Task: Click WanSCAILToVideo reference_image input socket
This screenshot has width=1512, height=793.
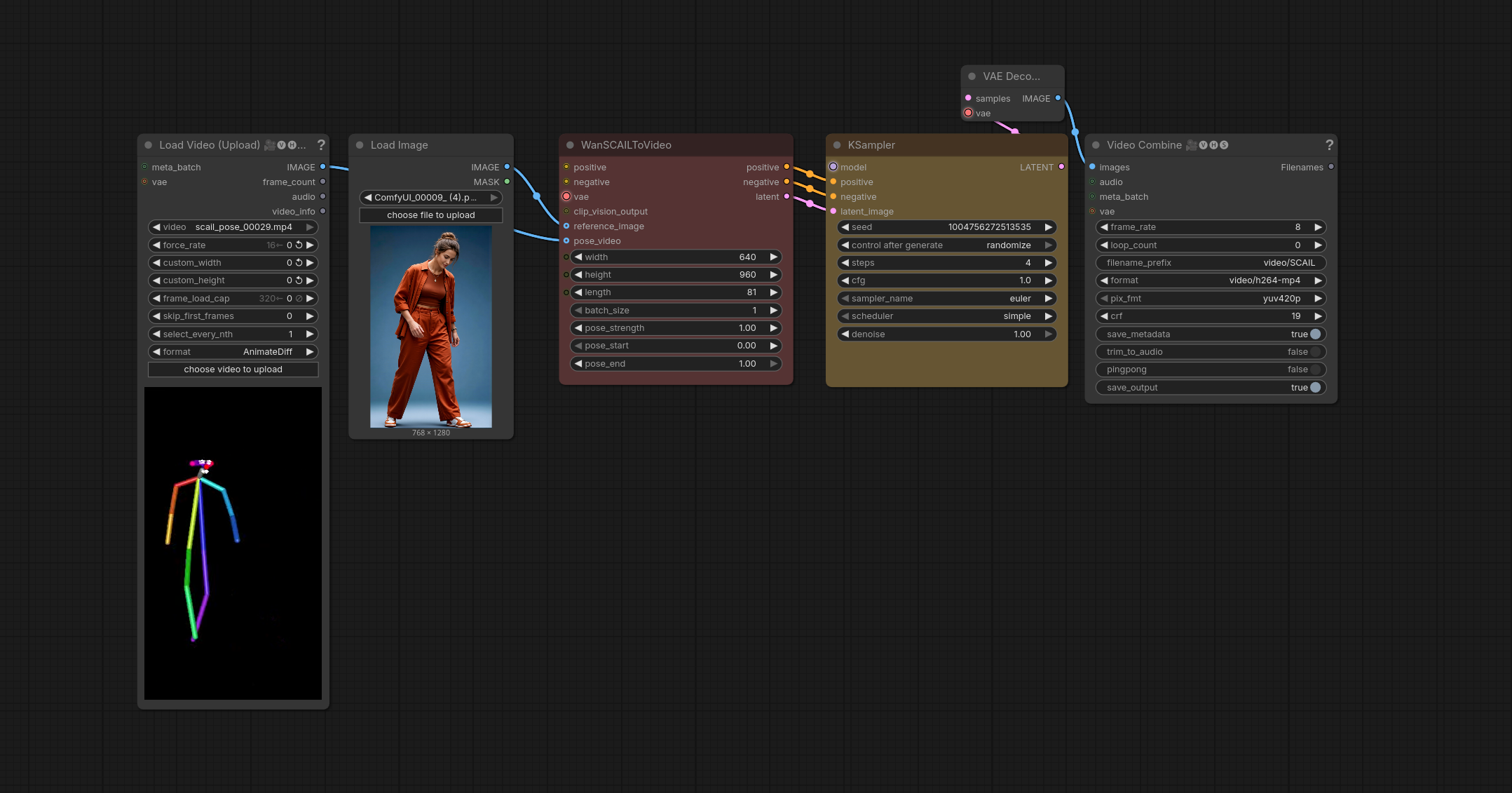Action: click(x=566, y=226)
